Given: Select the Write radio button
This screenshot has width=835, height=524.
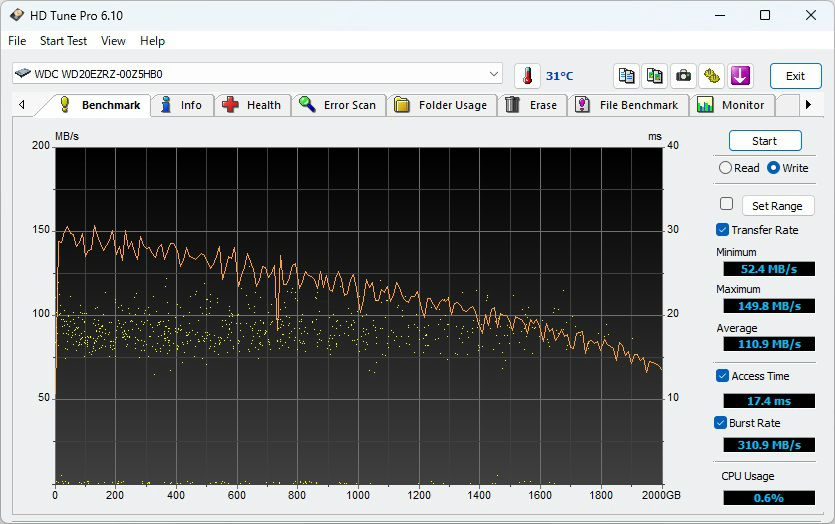Looking at the screenshot, I should (x=773, y=168).
